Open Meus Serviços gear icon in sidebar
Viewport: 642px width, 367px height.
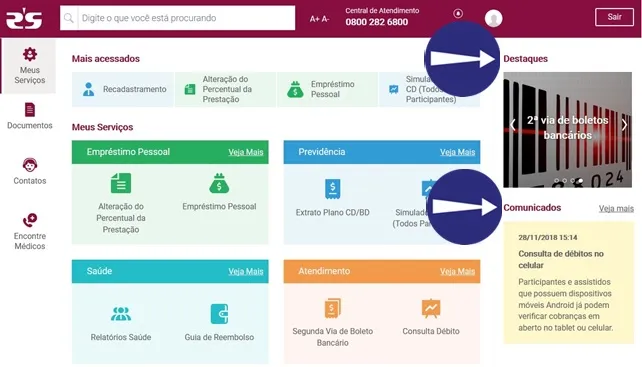point(29,54)
